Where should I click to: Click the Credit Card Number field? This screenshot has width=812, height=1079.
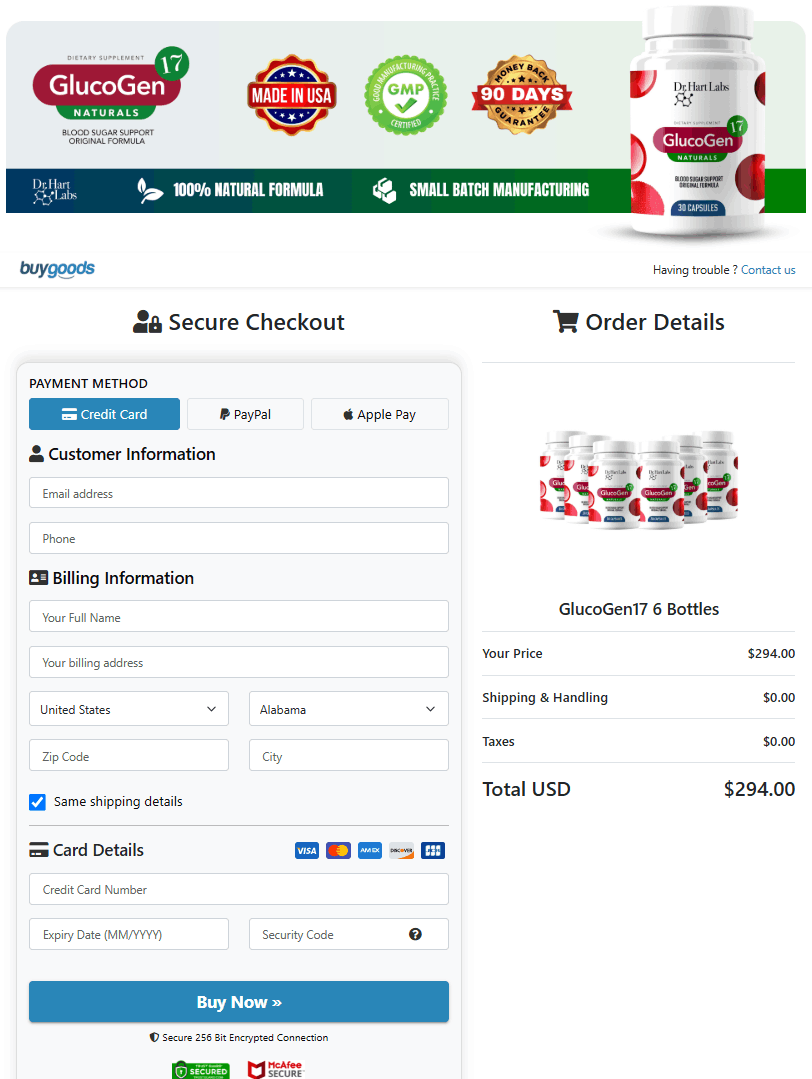[x=239, y=889]
